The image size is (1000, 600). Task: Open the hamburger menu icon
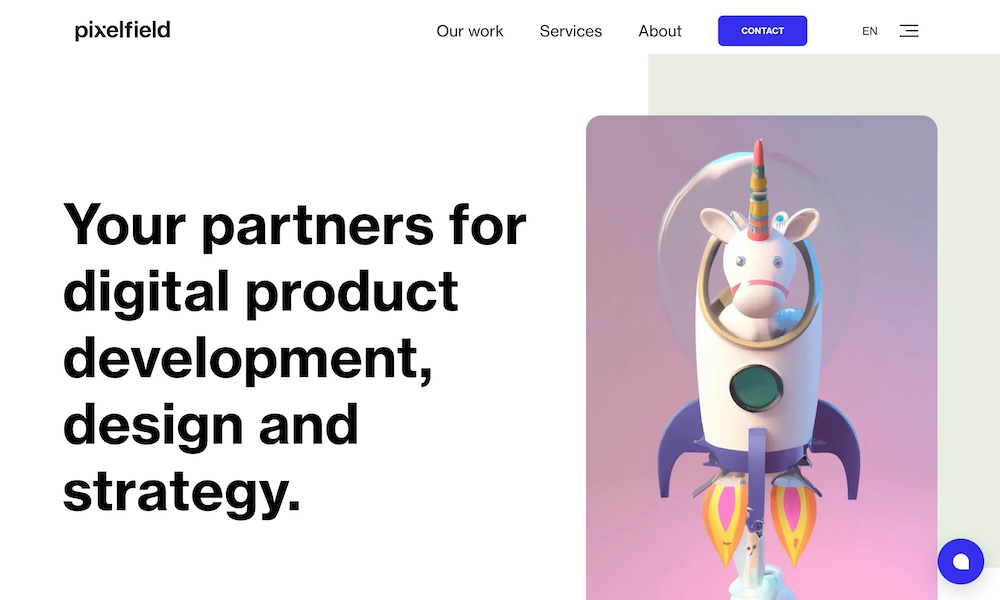[x=909, y=31]
